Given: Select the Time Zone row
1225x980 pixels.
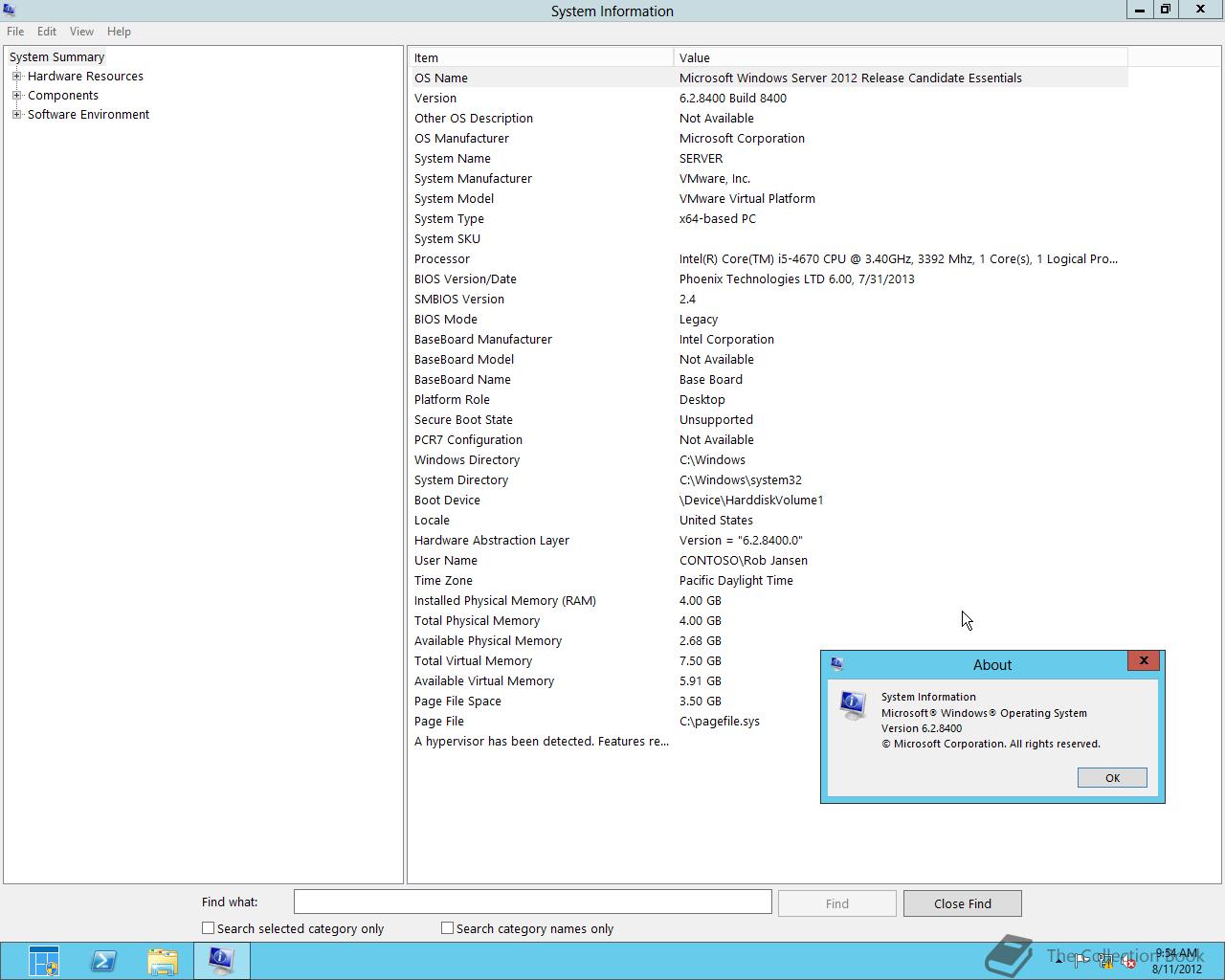Looking at the screenshot, I should tap(769, 580).
